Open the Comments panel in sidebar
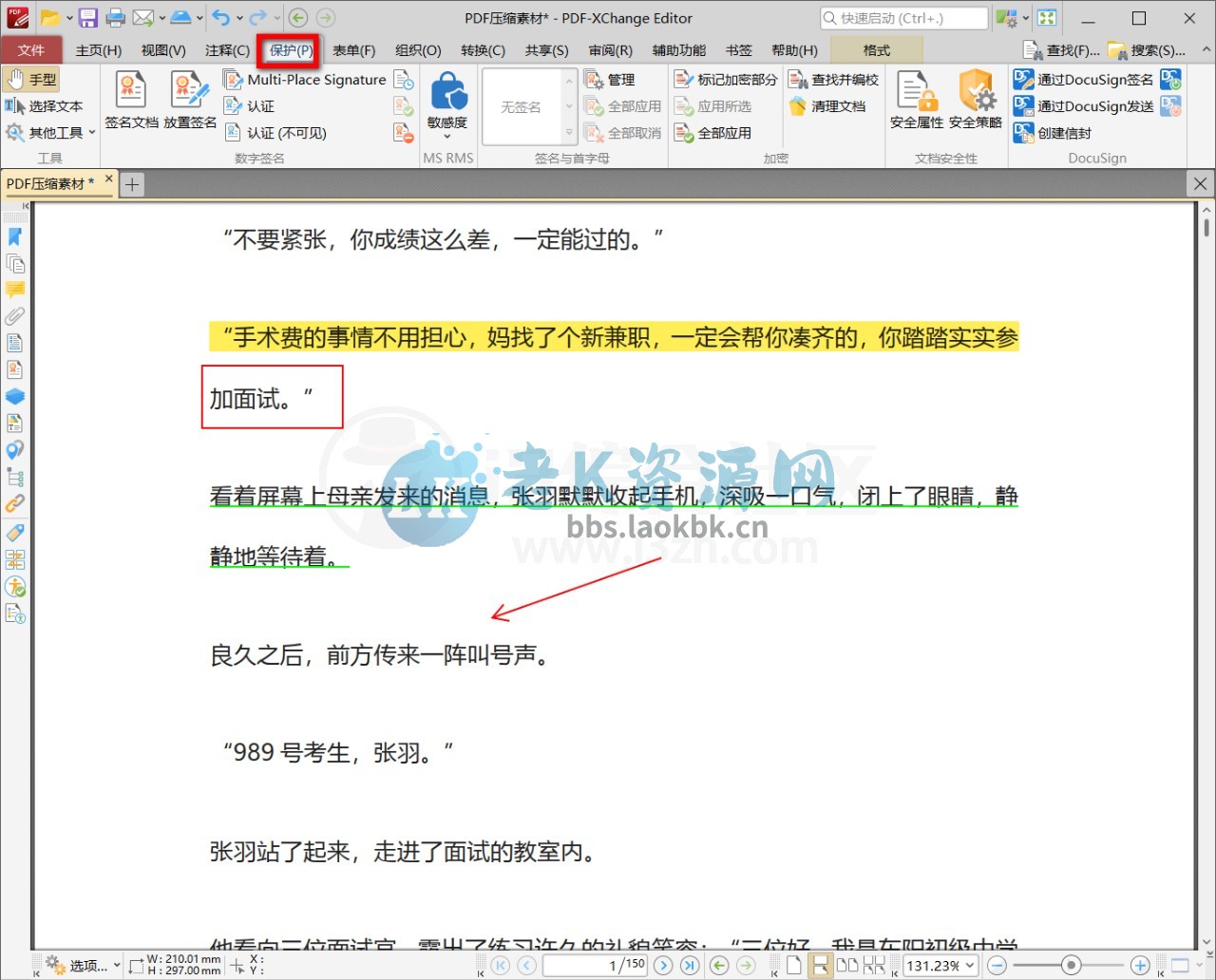The width and height of the screenshot is (1216, 980). coord(15,290)
